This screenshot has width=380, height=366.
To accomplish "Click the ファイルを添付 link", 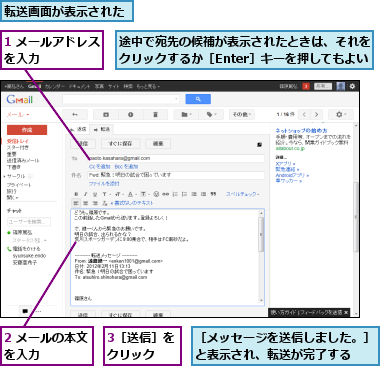I will pyautogui.click(x=104, y=184).
